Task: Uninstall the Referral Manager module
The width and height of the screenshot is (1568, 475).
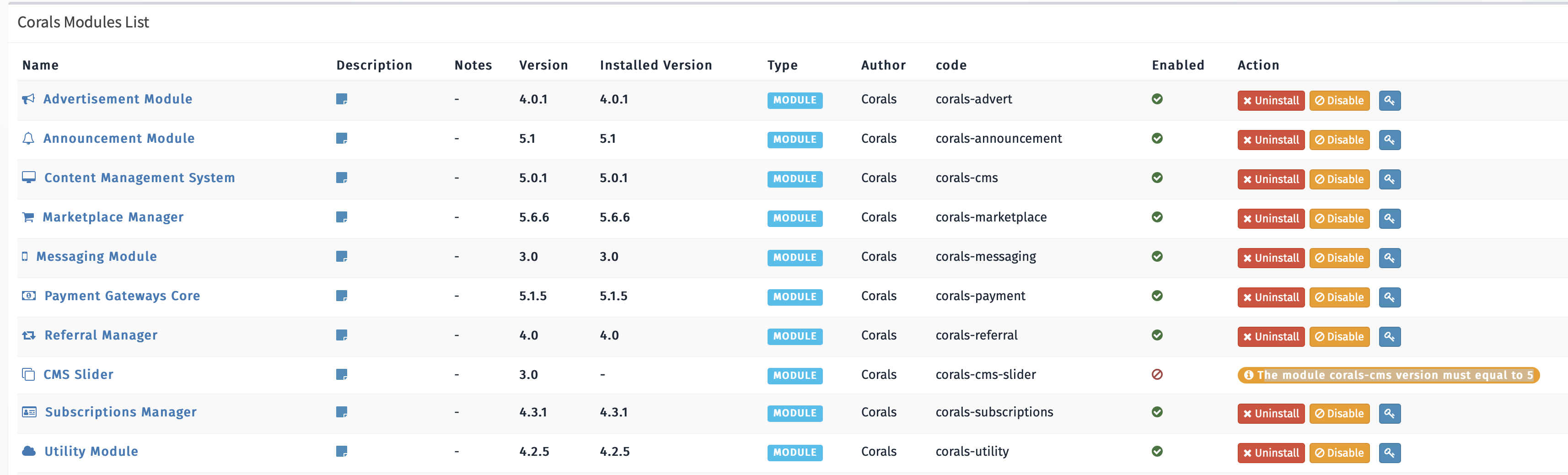Action: [x=1271, y=337]
